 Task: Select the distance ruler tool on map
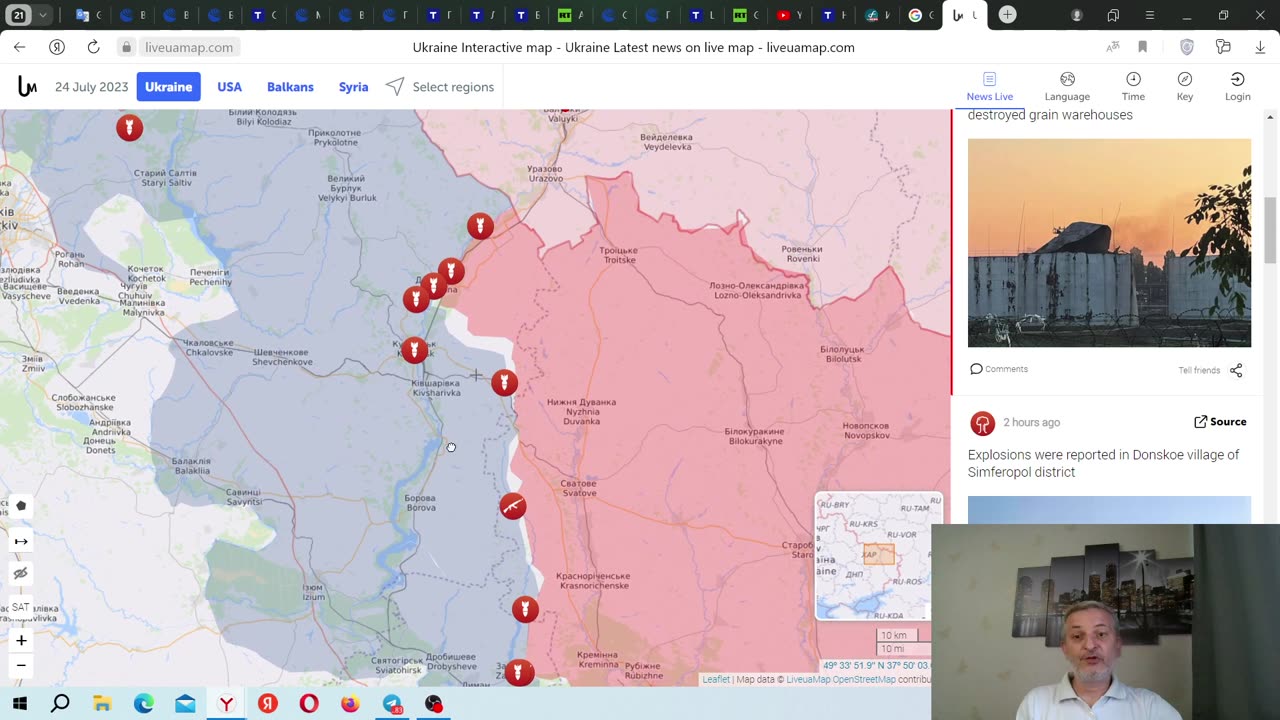pos(21,541)
